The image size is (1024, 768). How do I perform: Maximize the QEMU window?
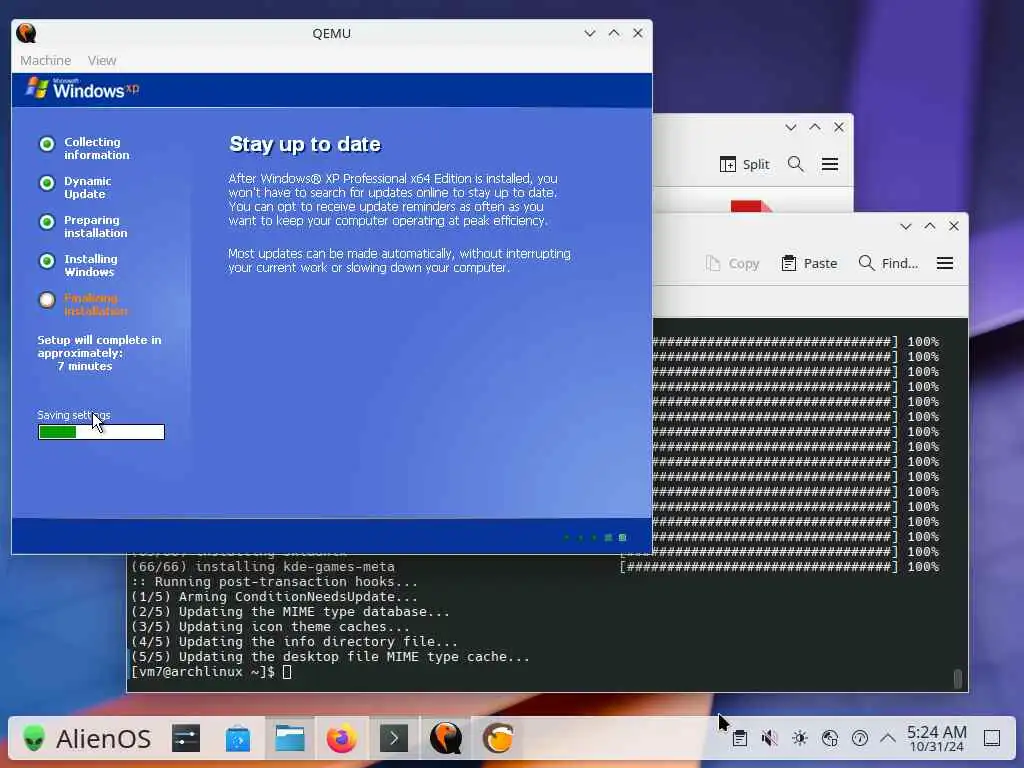click(614, 33)
